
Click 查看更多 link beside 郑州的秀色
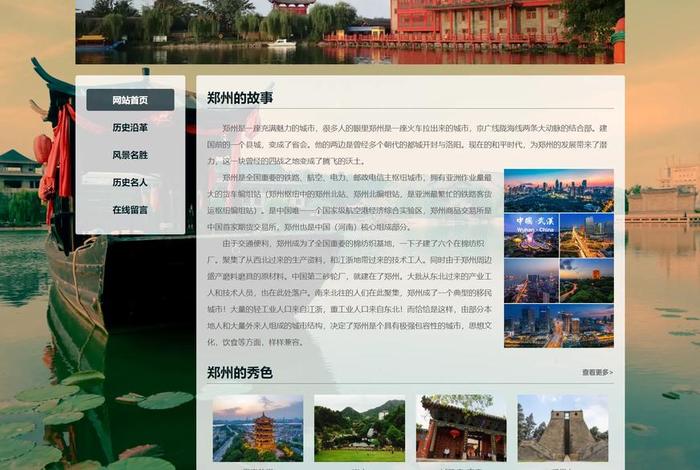pos(597,372)
